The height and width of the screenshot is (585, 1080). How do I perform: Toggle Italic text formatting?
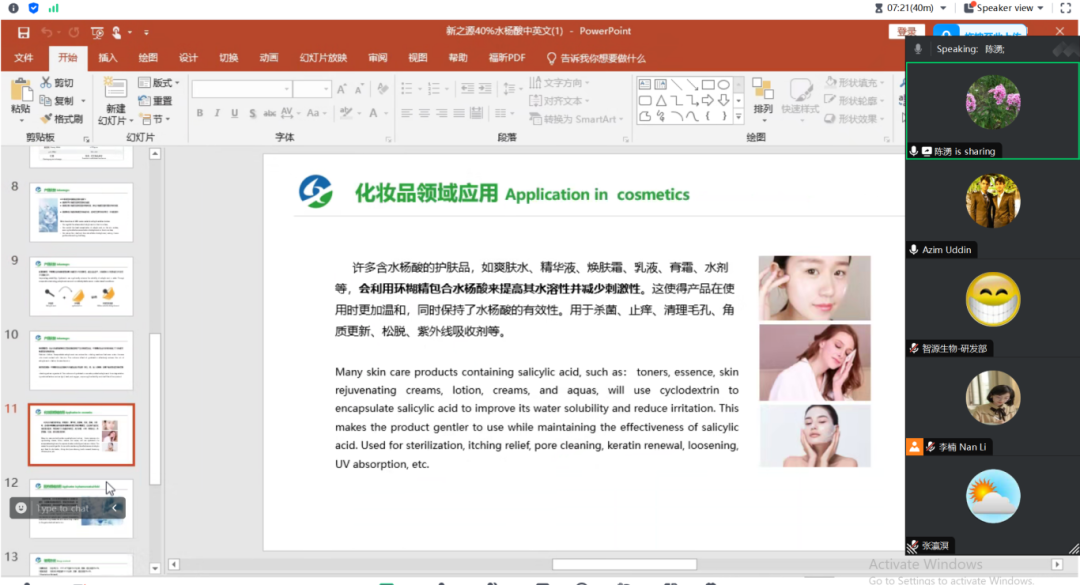[x=218, y=113]
